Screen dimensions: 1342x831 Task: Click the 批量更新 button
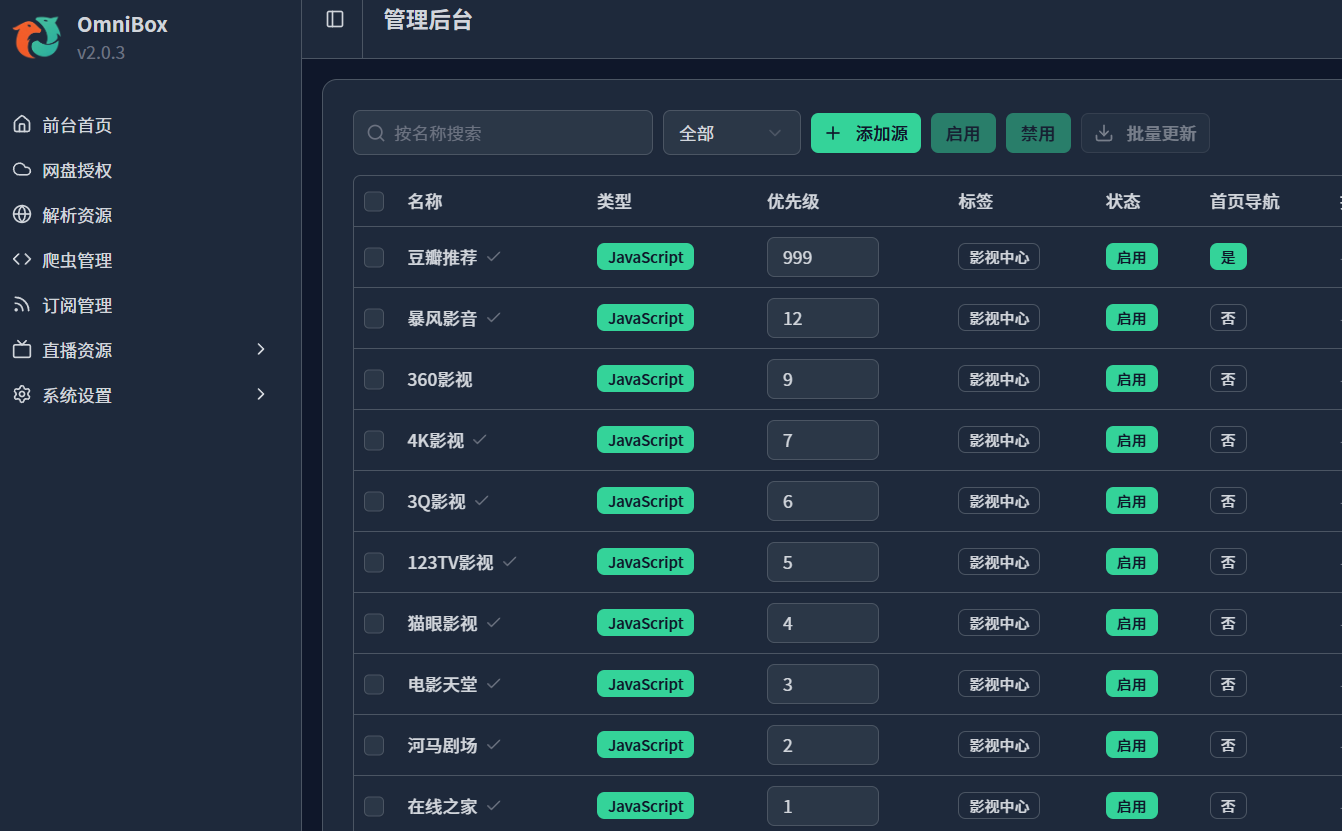[x=1145, y=133]
